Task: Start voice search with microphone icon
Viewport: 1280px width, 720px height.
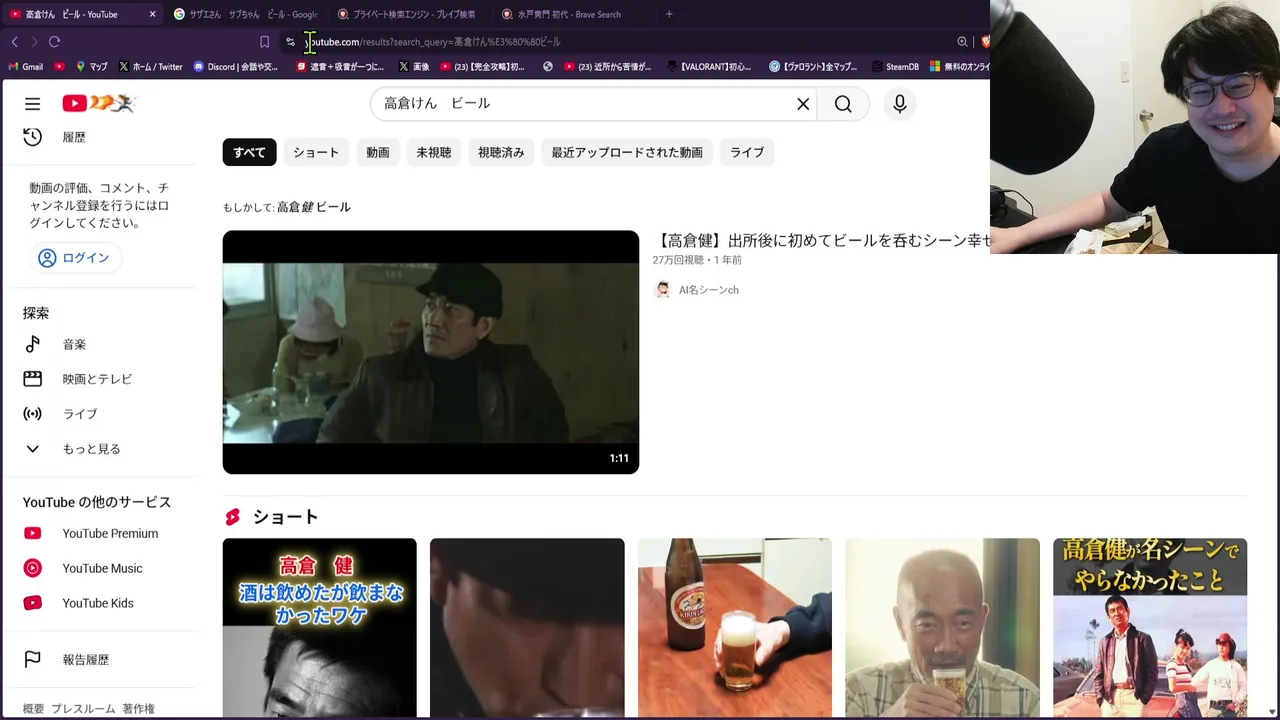Action: pos(899,104)
